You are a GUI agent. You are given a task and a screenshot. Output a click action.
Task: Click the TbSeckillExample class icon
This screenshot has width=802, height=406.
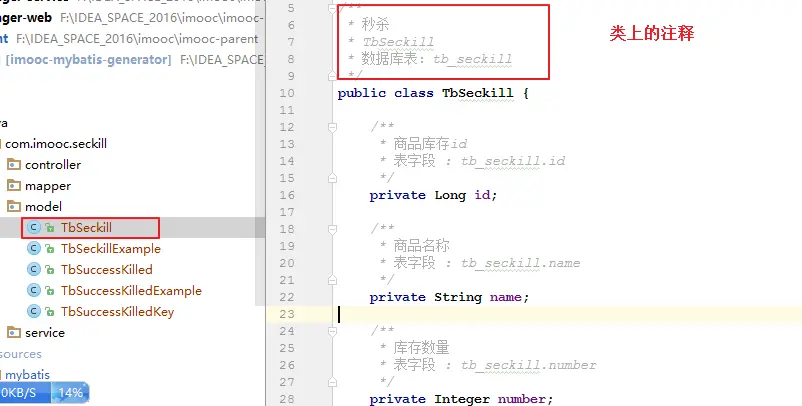coord(34,249)
